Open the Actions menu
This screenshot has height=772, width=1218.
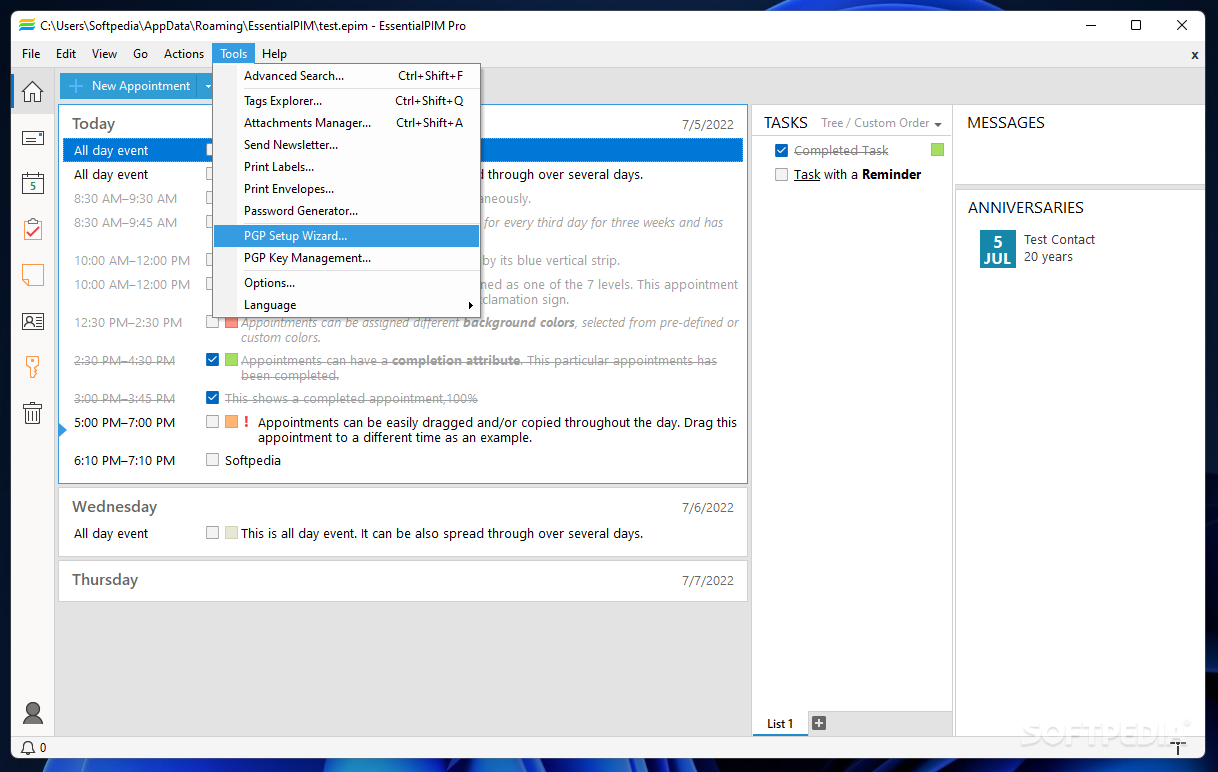[x=184, y=54]
